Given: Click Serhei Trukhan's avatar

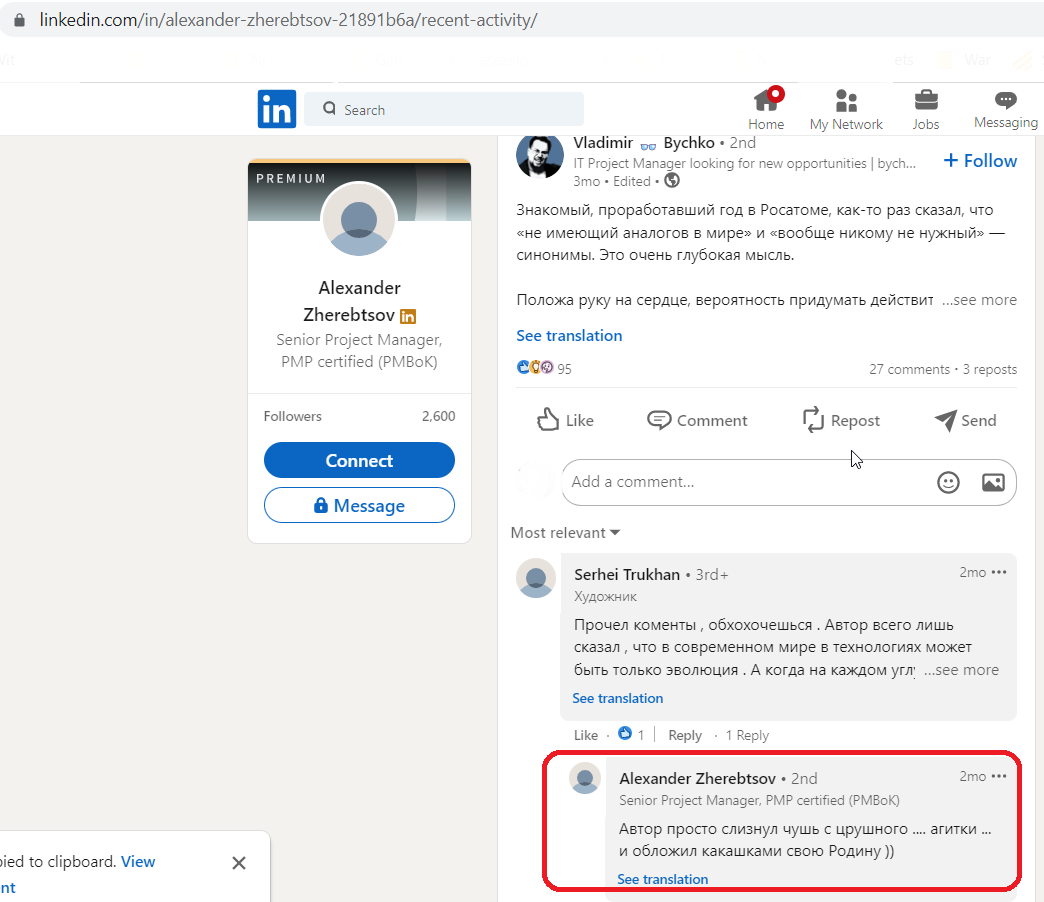Looking at the screenshot, I should tap(536, 578).
